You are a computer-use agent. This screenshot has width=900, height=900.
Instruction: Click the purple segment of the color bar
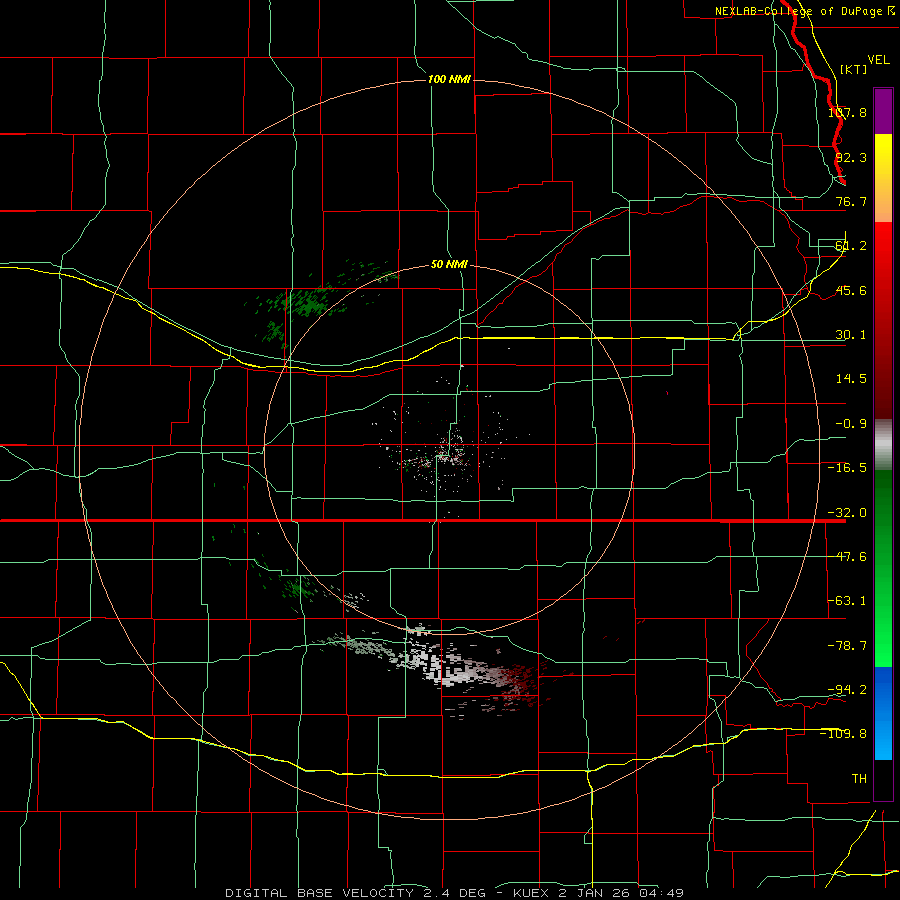click(883, 111)
